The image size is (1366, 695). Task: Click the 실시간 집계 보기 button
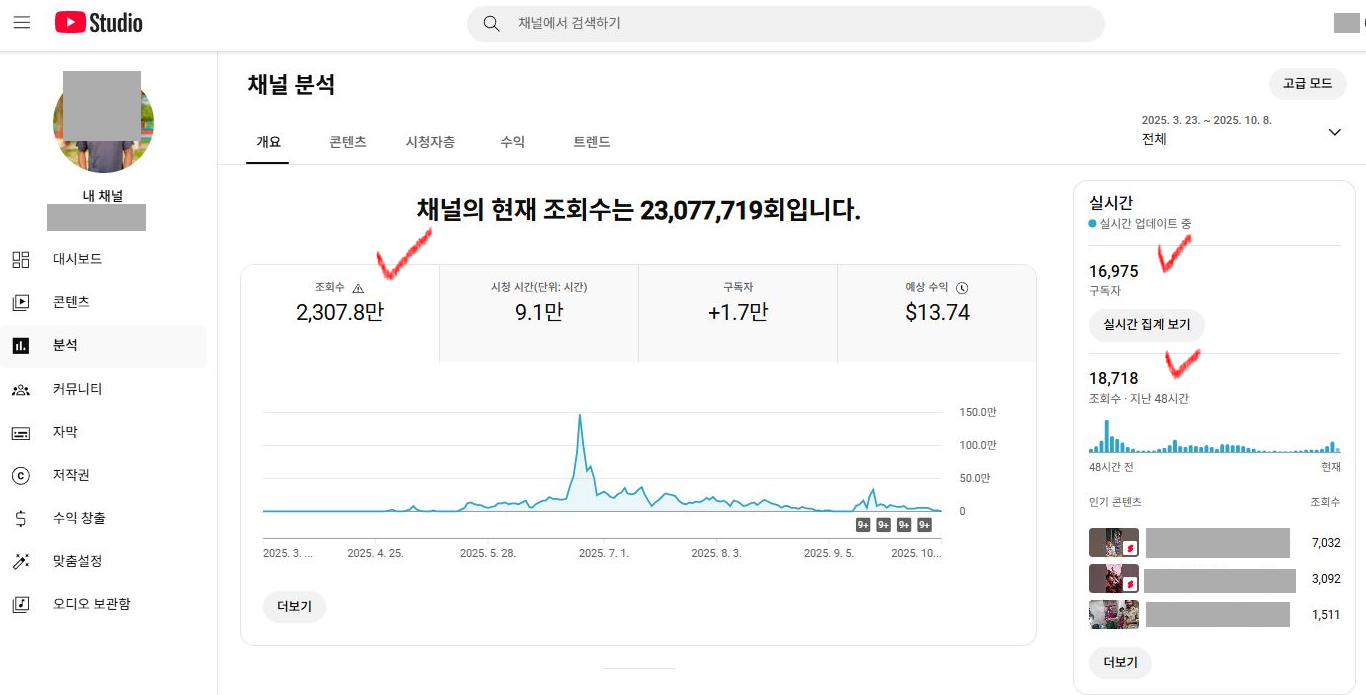pyautogui.click(x=1146, y=324)
